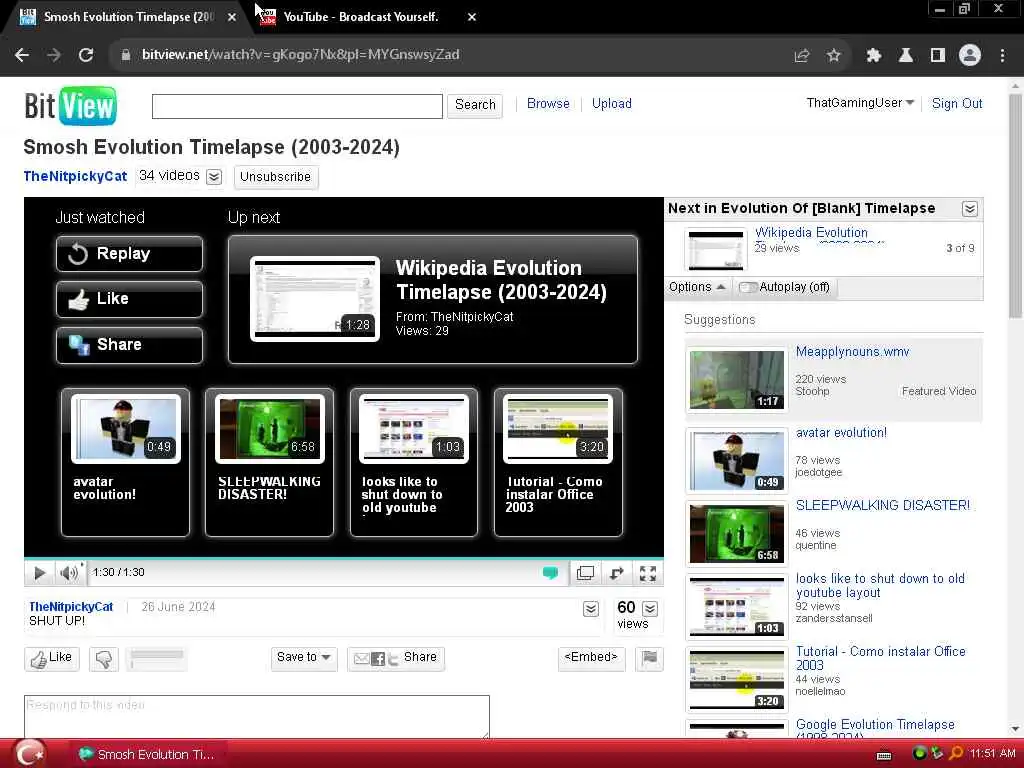Click the taskbar Start button
The image size is (1024, 768).
pos(29,753)
